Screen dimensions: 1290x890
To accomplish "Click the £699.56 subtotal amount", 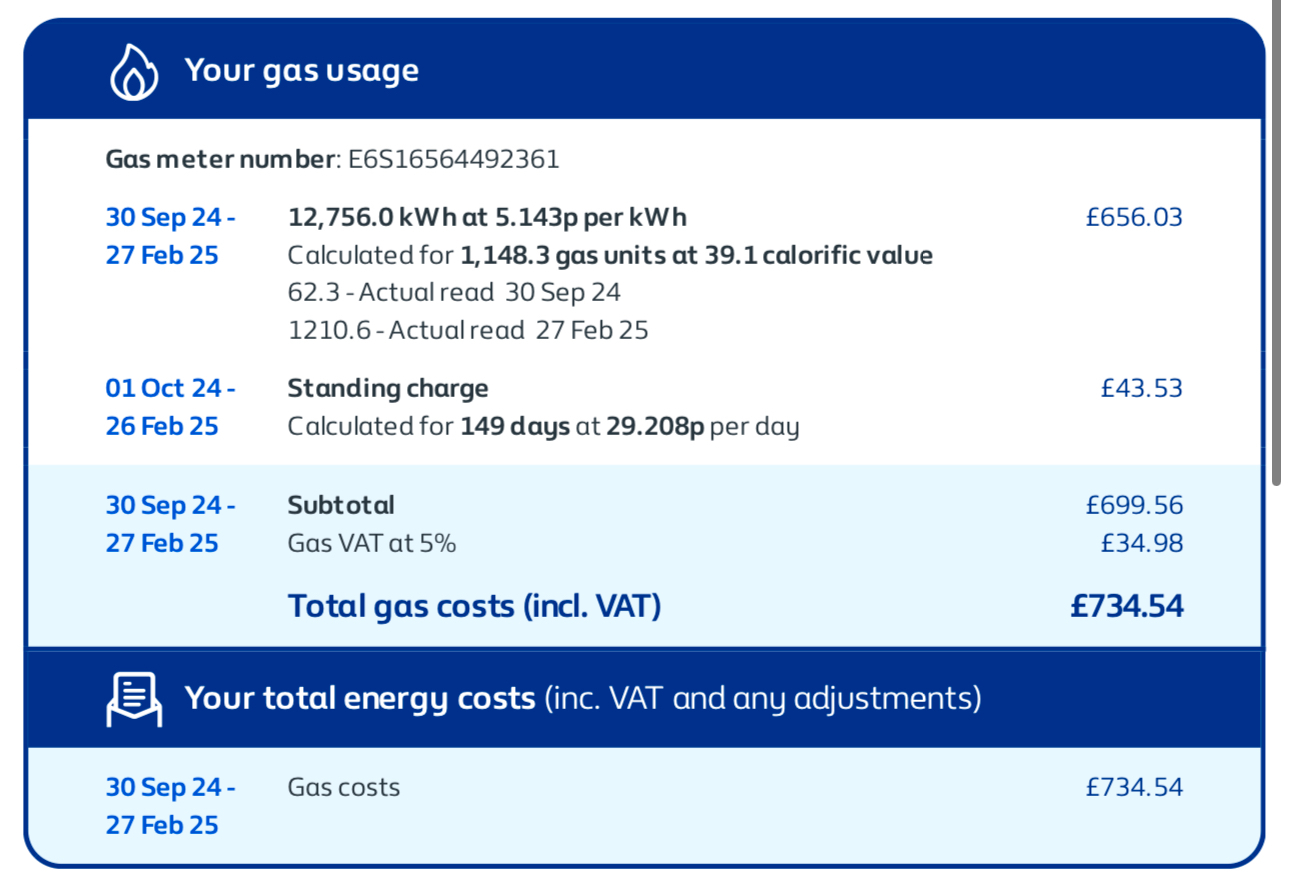I will [1134, 505].
